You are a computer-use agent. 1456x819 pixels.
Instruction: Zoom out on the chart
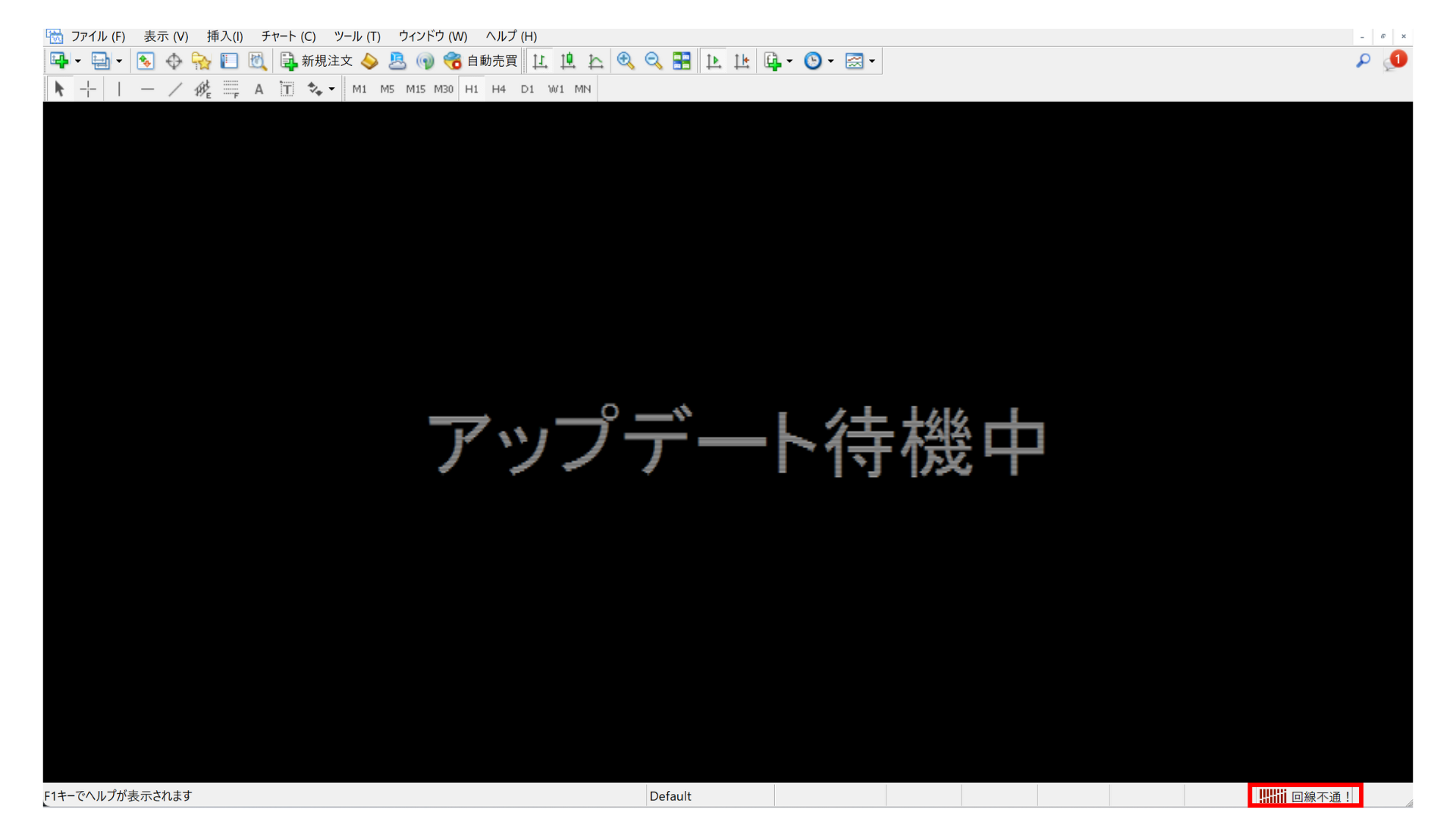point(653,61)
